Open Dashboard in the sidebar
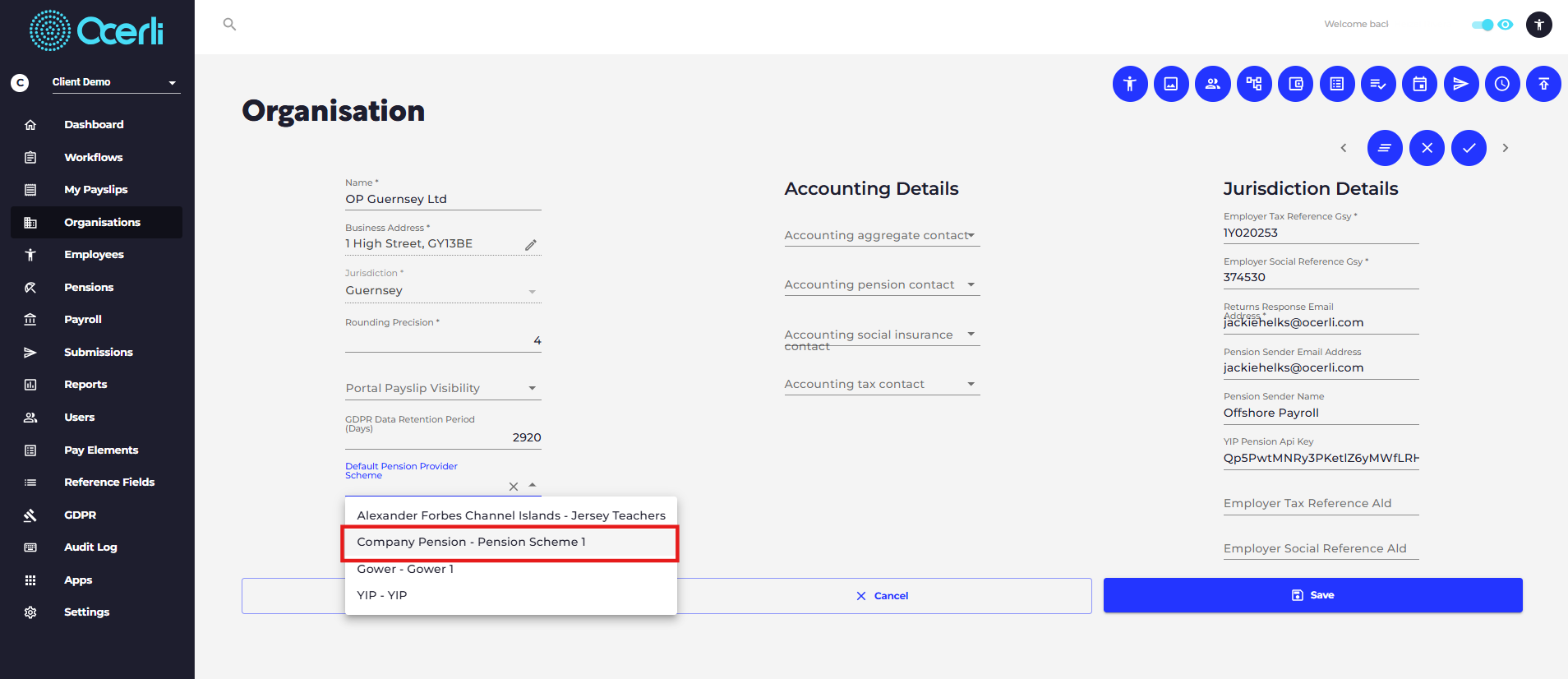The height and width of the screenshot is (679, 1568). [x=96, y=125]
